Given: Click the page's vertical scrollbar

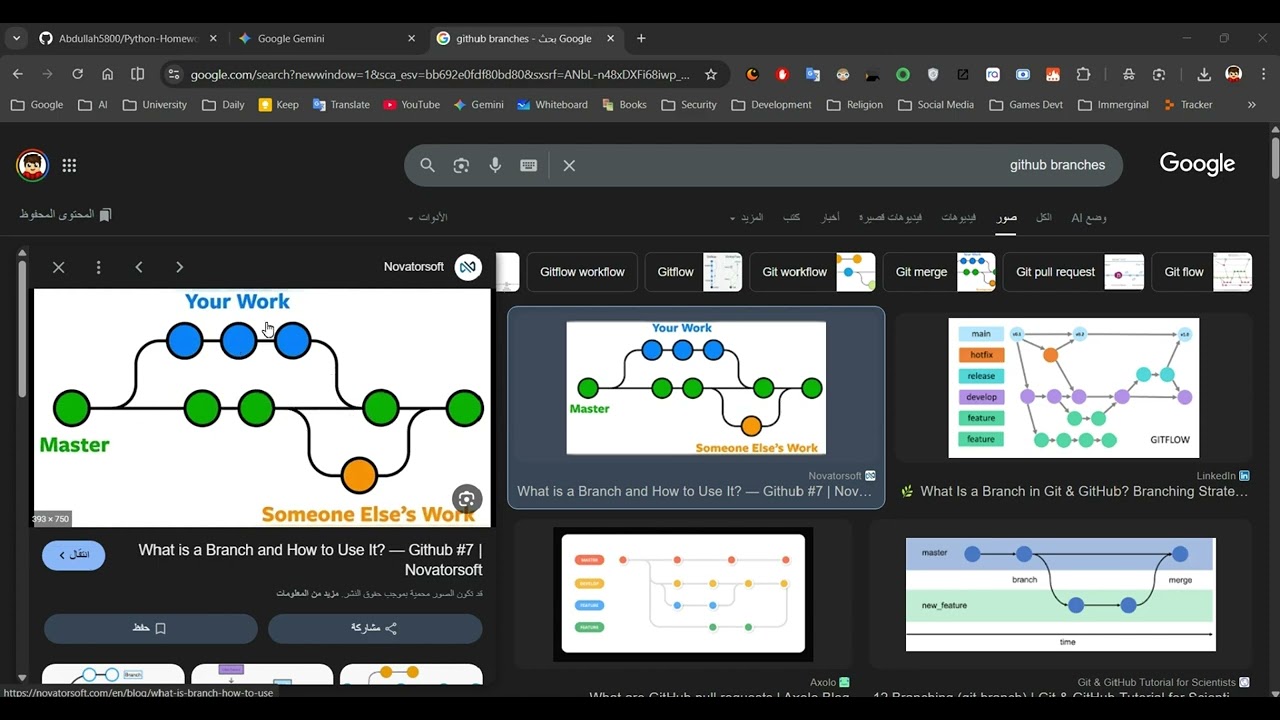Looking at the screenshot, I should 1275,157.
